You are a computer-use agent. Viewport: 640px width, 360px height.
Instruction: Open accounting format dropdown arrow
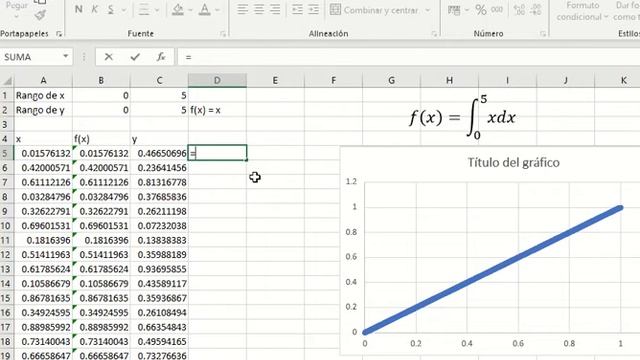point(467,10)
